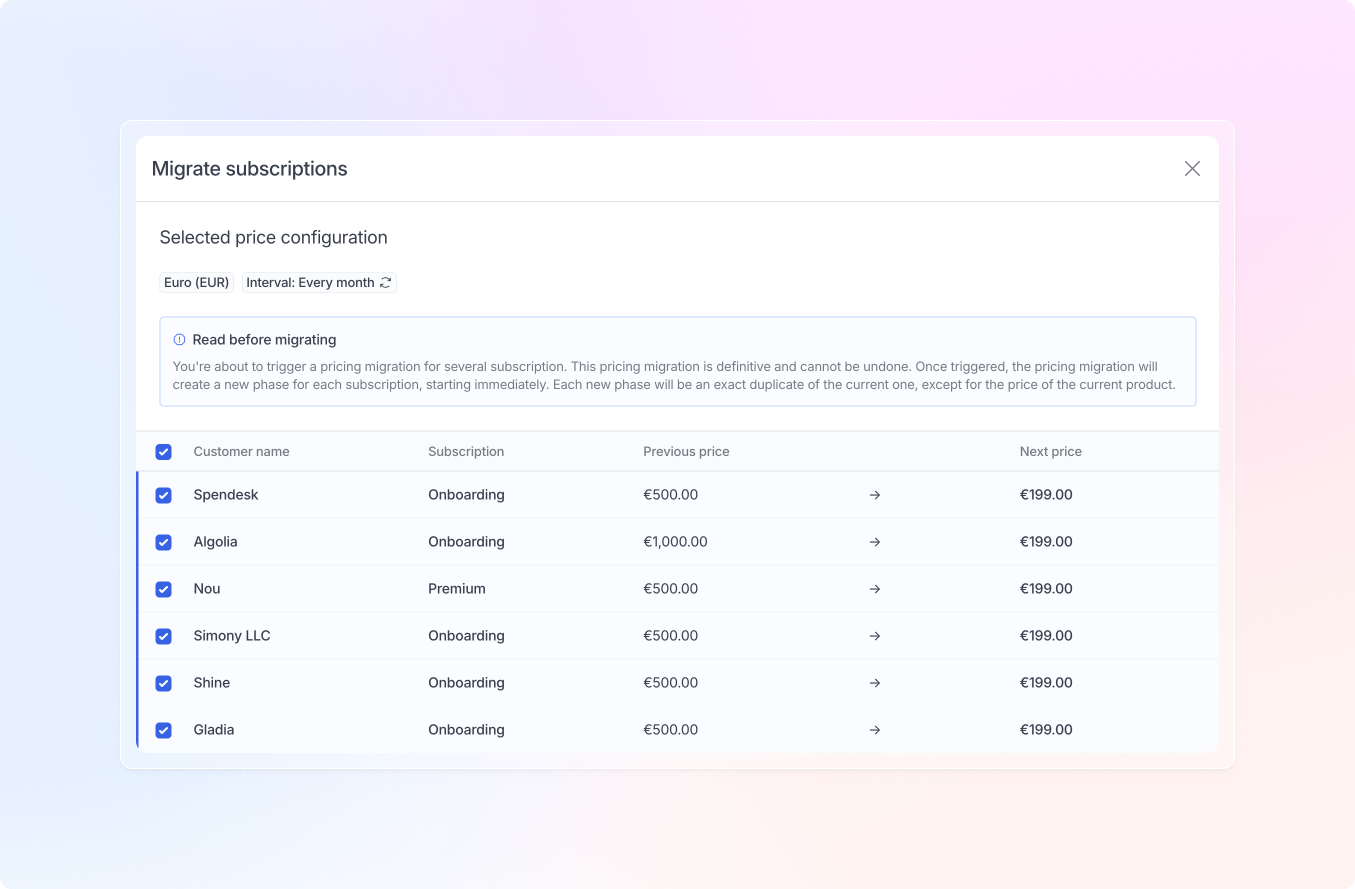Click the arrow icon in Gladia row

[875, 730]
